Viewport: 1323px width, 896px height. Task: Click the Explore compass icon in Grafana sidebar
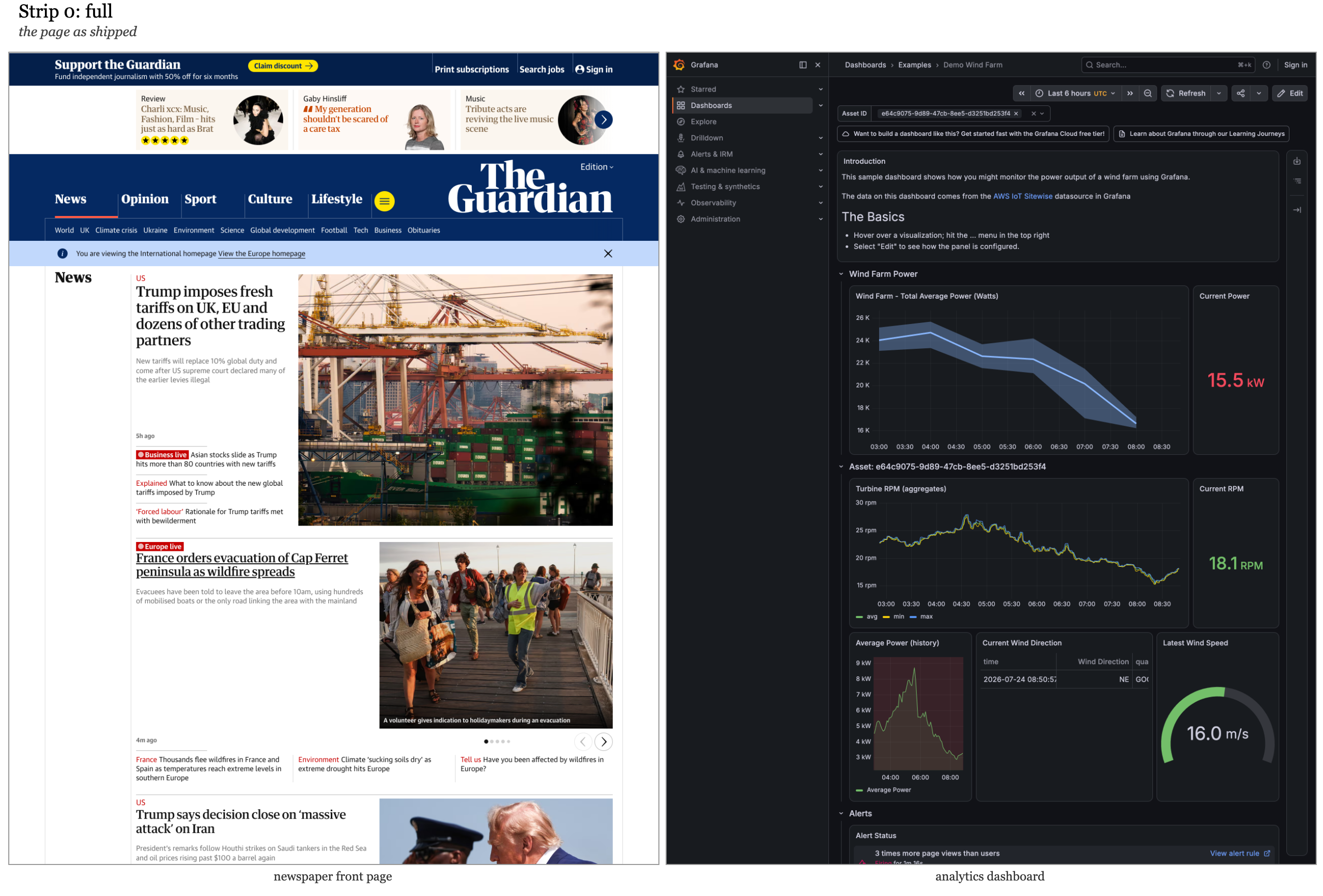(681, 122)
